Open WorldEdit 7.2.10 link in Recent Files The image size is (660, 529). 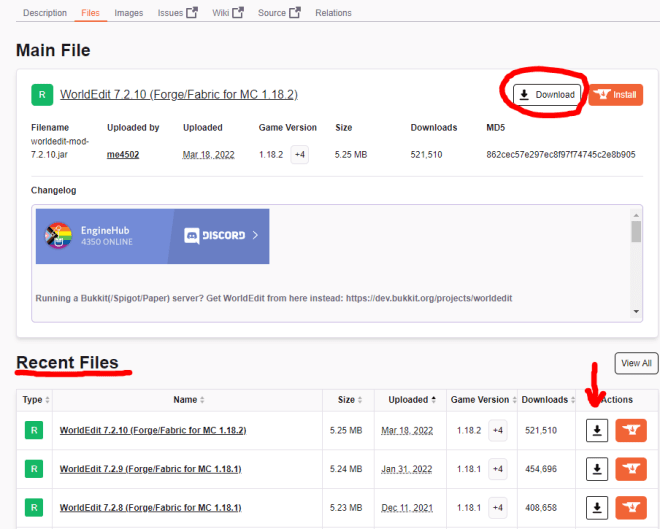153,431
